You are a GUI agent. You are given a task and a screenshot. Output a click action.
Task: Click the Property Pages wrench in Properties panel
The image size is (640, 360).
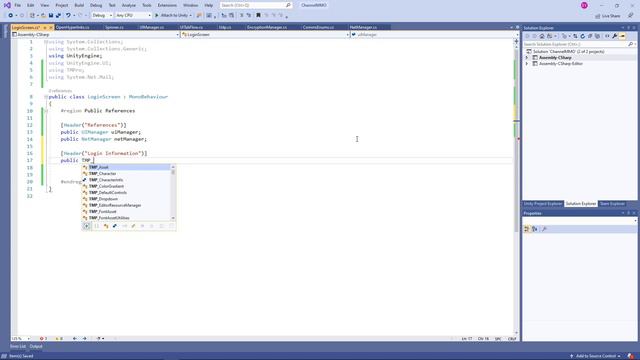pos(544,229)
